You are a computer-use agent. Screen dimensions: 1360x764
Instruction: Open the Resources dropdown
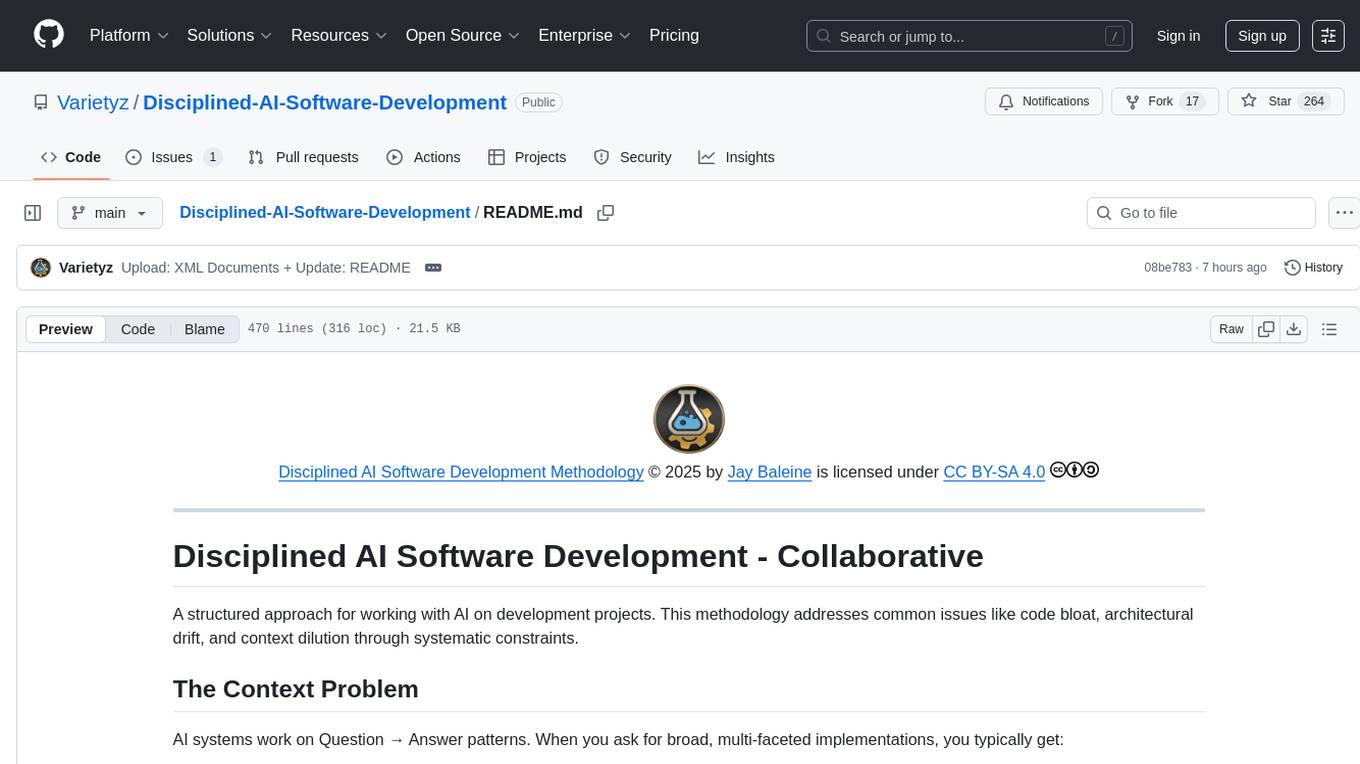(339, 35)
